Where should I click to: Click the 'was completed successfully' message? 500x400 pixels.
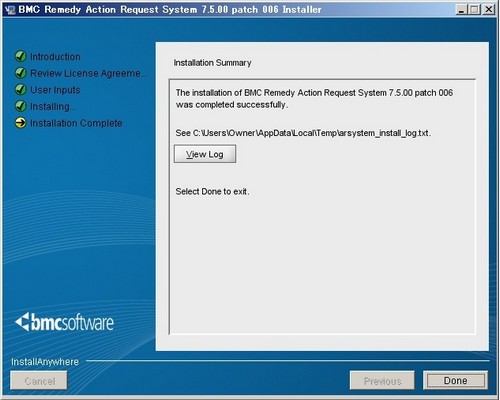(x=232, y=105)
